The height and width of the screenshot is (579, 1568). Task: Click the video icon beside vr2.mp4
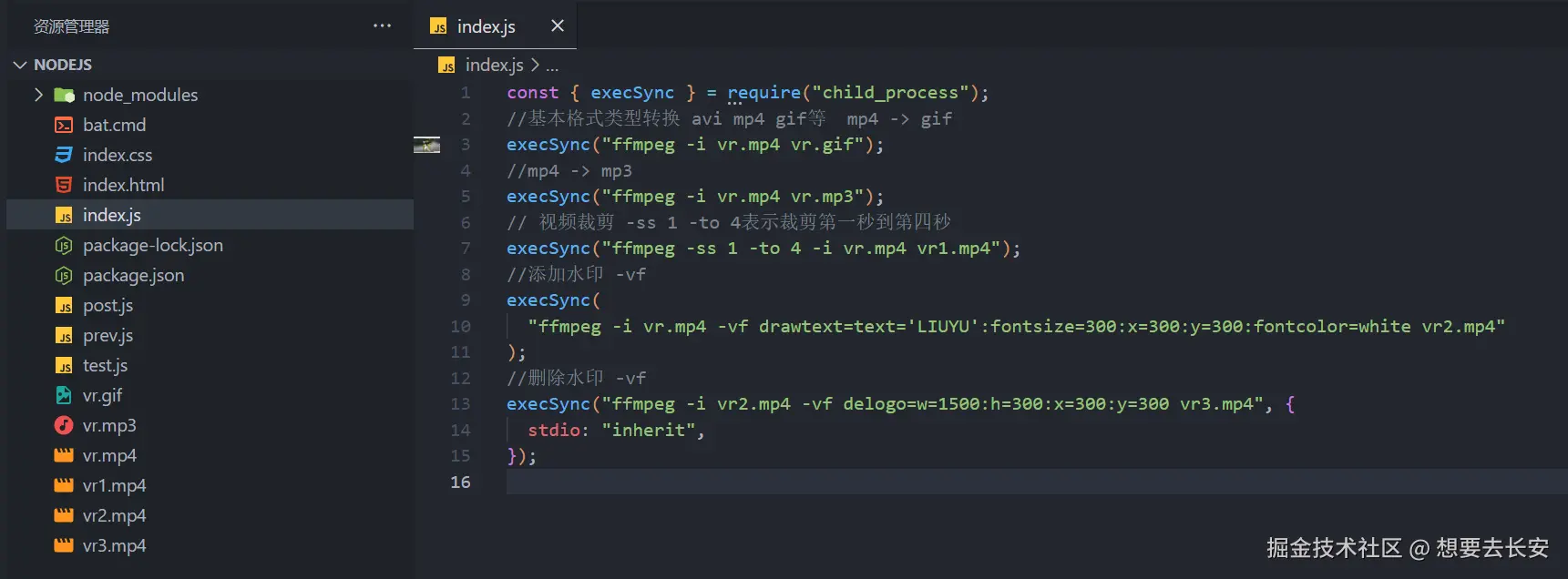(64, 515)
